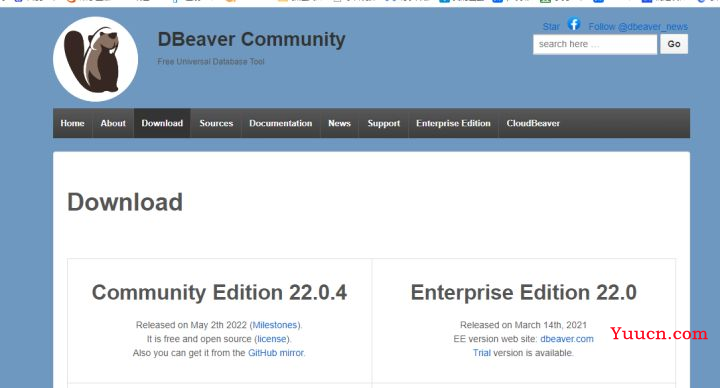This screenshot has width=720, height=388.
Task: Click the 'Community Edition 22.0.4' heading
Action: coord(219,292)
